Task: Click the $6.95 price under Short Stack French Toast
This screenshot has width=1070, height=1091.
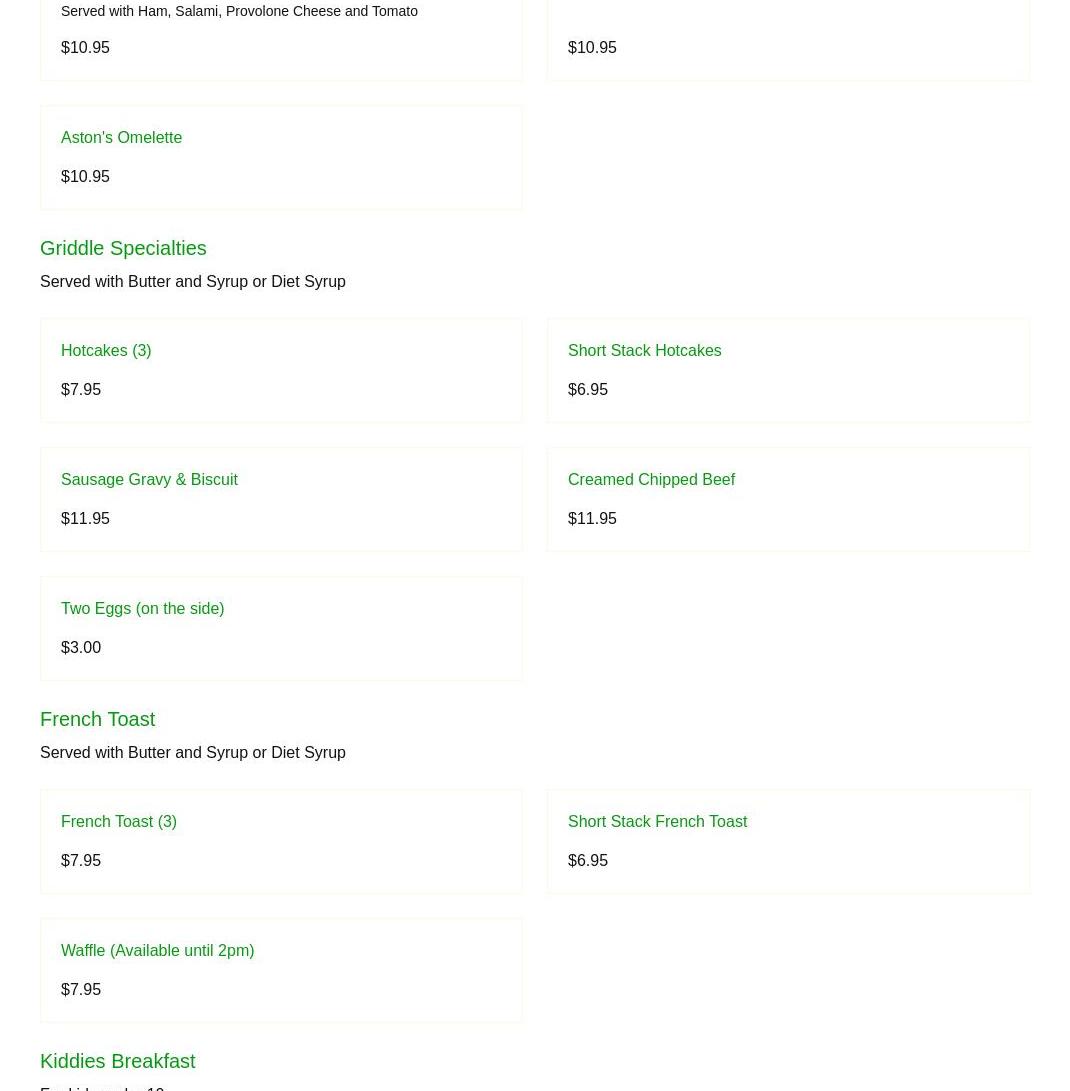Action: click(588, 861)
